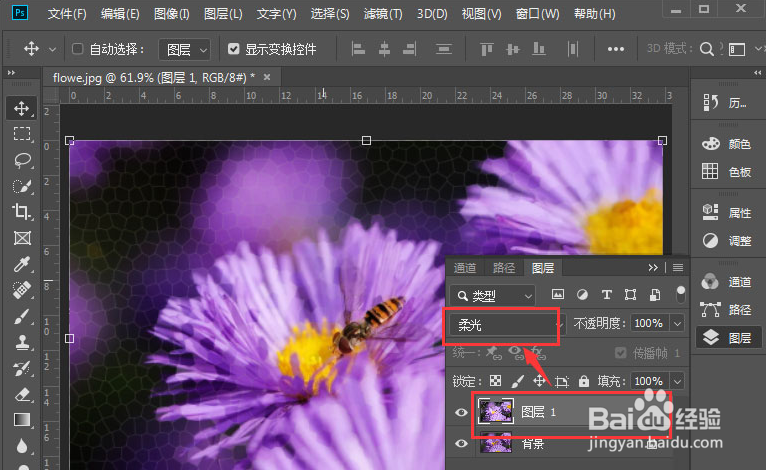Open the 颜色 panel button
Image resolution: width=766 pixels, height=470 pixels.
point(726,144)
